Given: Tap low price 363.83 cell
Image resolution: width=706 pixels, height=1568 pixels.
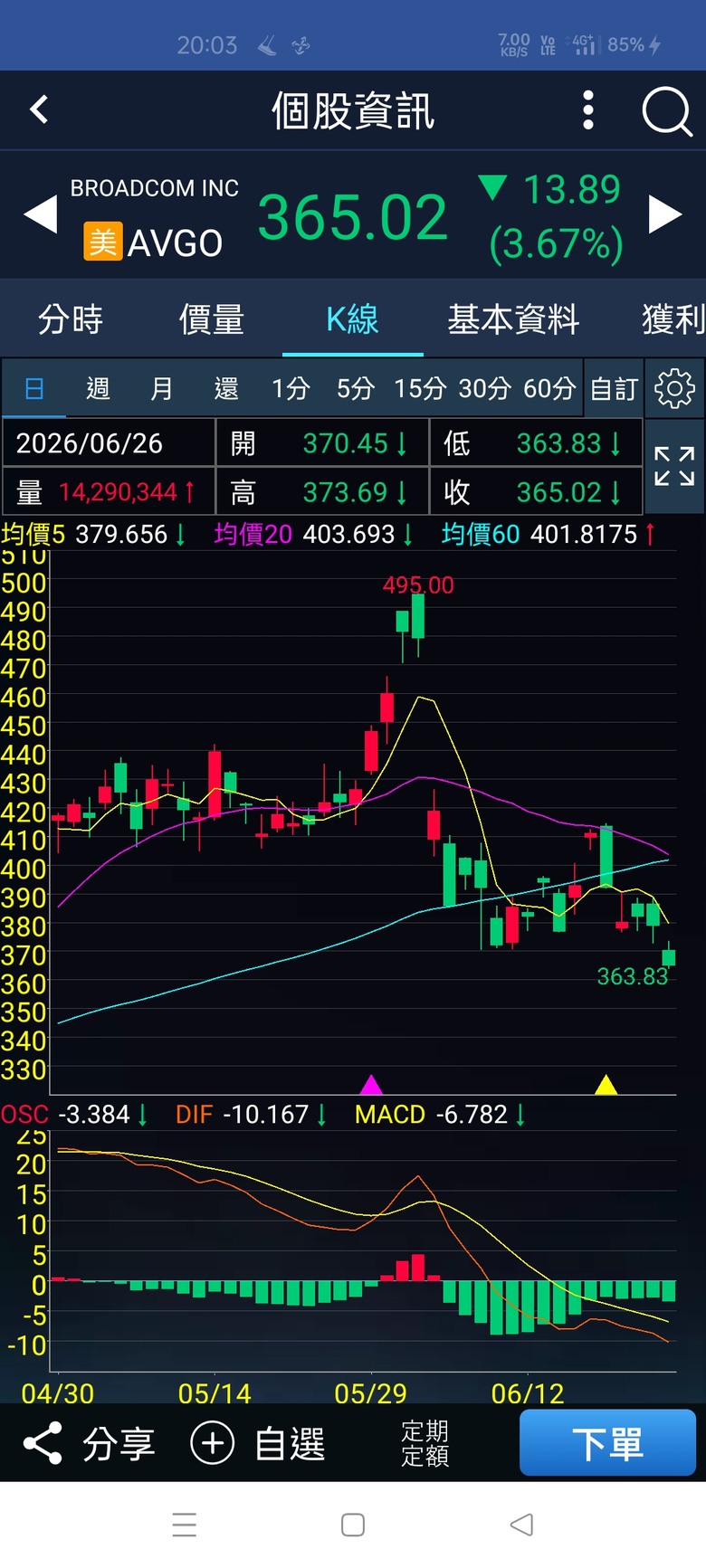Looking at the screenshot, I should point(536,443).
